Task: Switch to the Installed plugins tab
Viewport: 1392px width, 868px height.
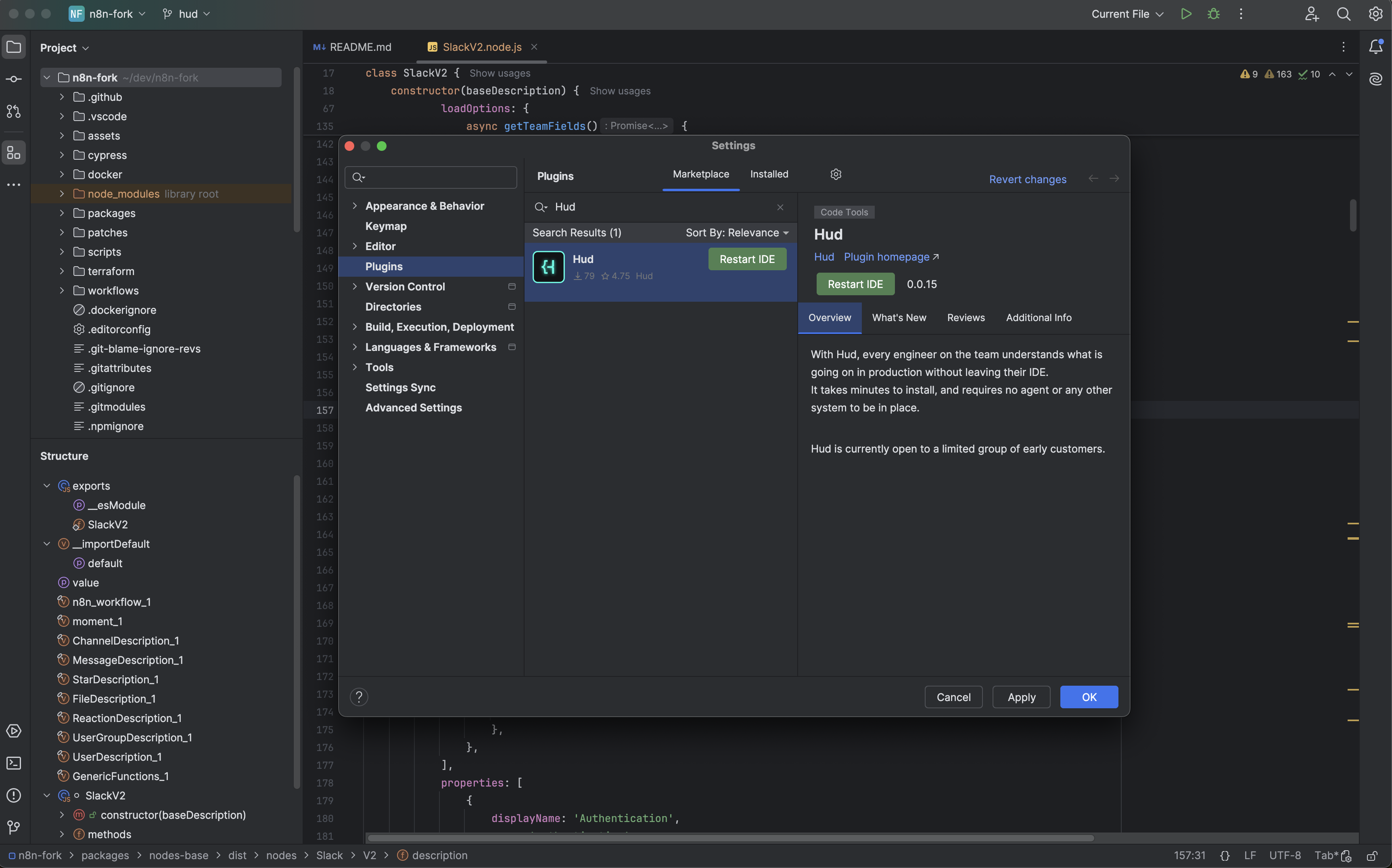Action: click(769, 175)
